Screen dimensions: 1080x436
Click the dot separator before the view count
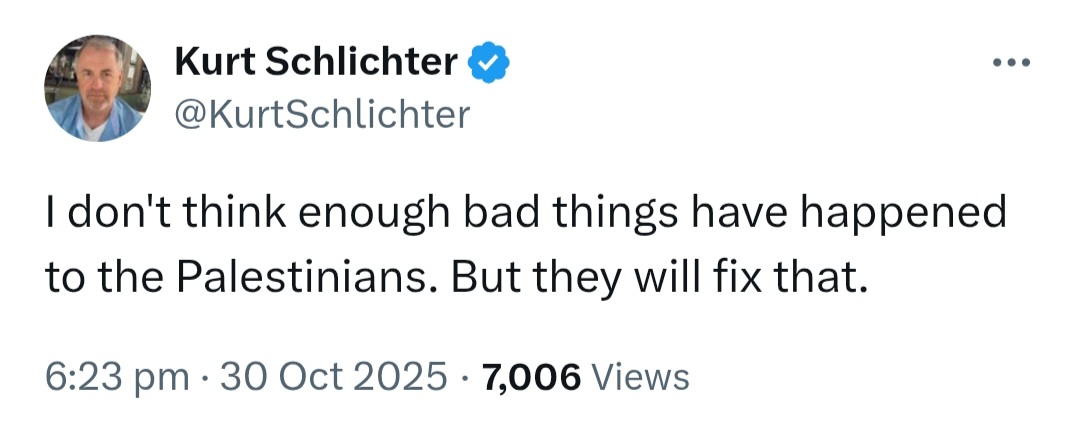(x=464, y=377)
